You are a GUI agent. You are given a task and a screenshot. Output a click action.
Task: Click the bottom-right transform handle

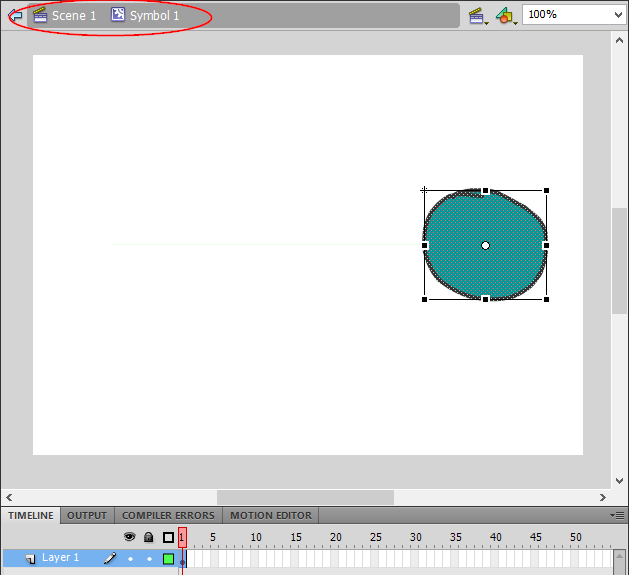click(x=546, y=299)
